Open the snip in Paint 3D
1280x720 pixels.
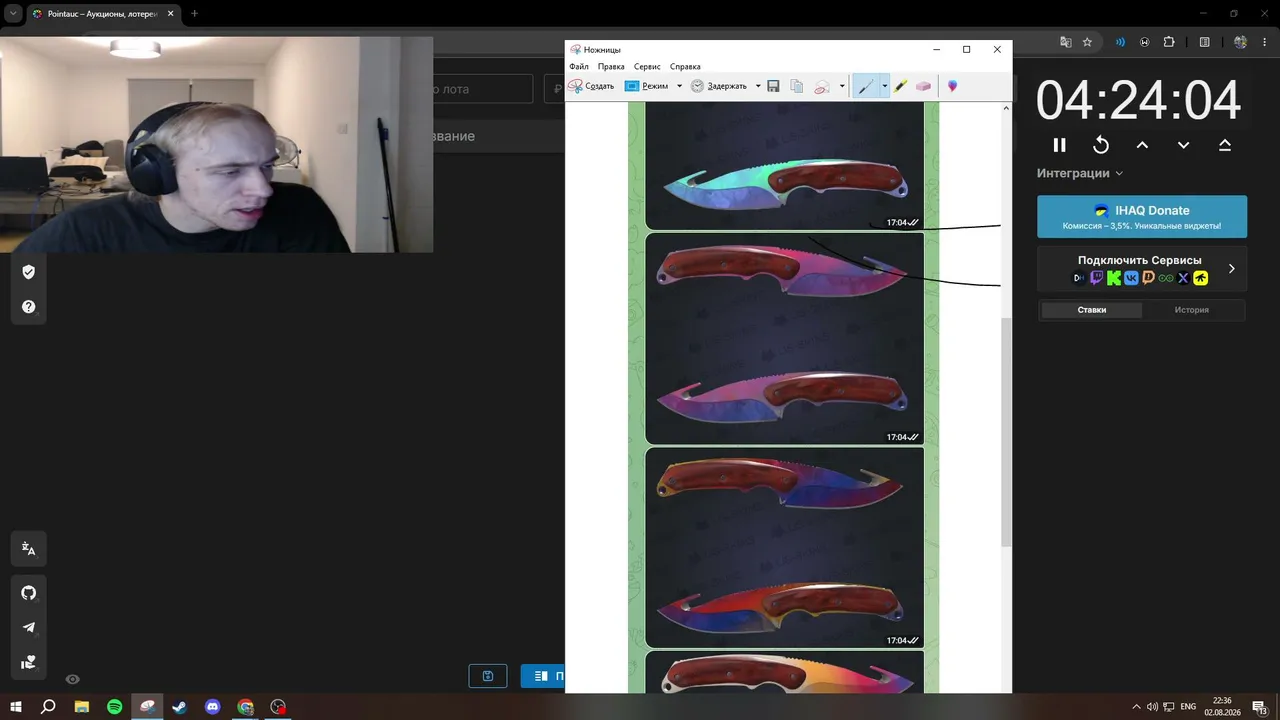[x=952, y=86]
